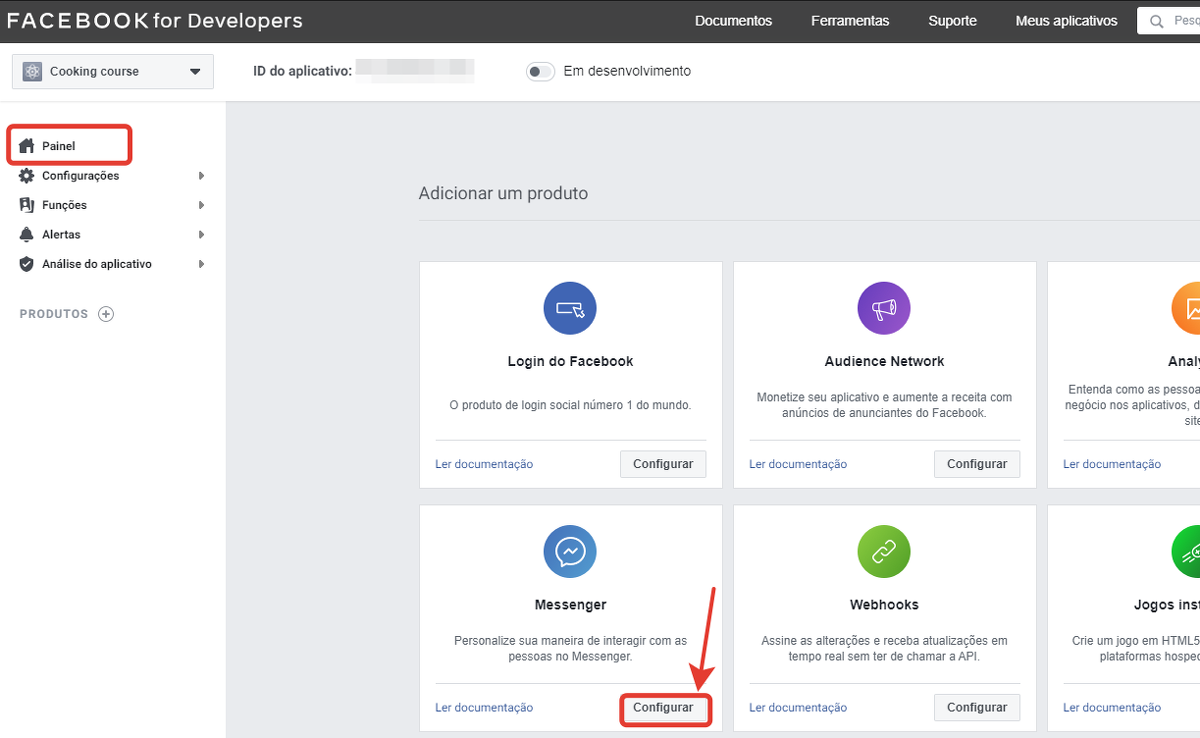This screenshot has width=1200, height=738.
Task: Expand the Análise do aplicativo arrow
Action: click(201, 264)
